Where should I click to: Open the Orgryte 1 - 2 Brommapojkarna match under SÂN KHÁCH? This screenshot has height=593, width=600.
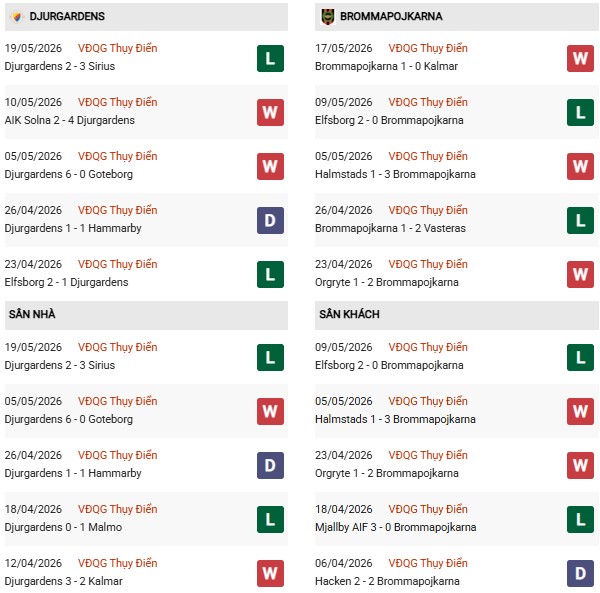[x=386, y=473]
